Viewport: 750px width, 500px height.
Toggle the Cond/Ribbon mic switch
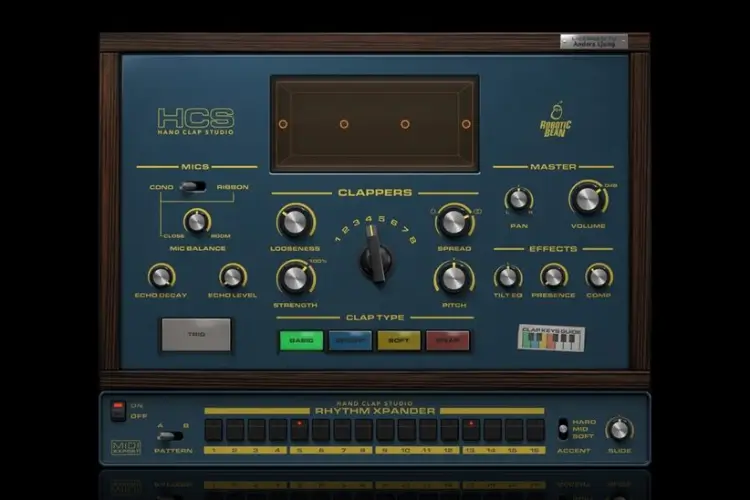(193, 187)
